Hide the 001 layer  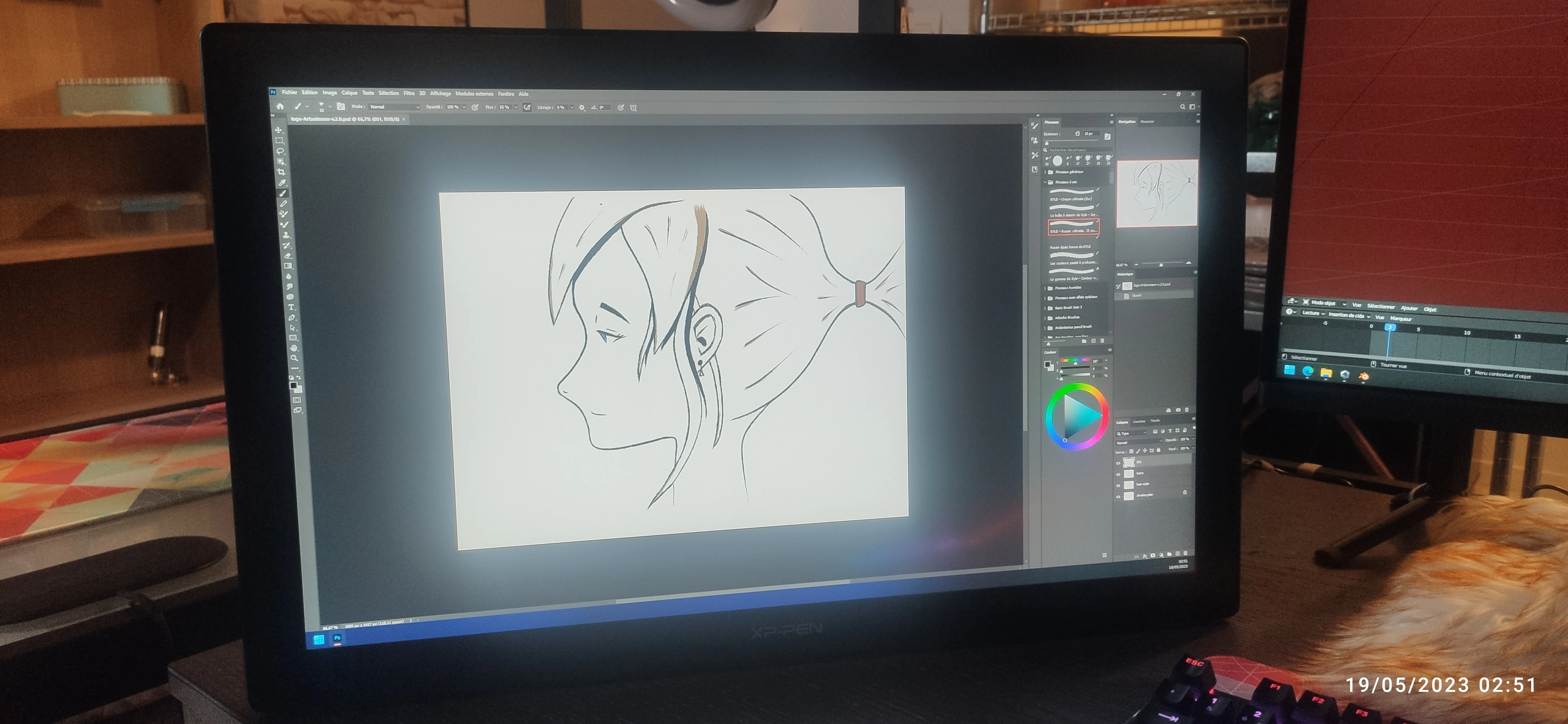1118,463
